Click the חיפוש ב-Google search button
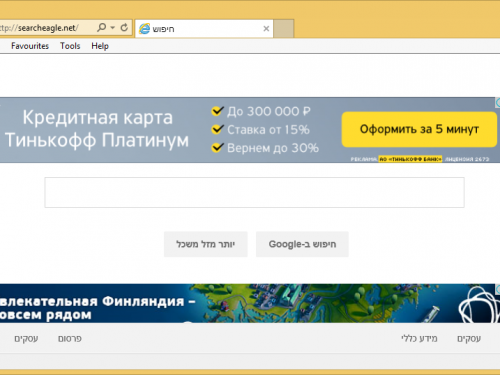 coord(302,244)
